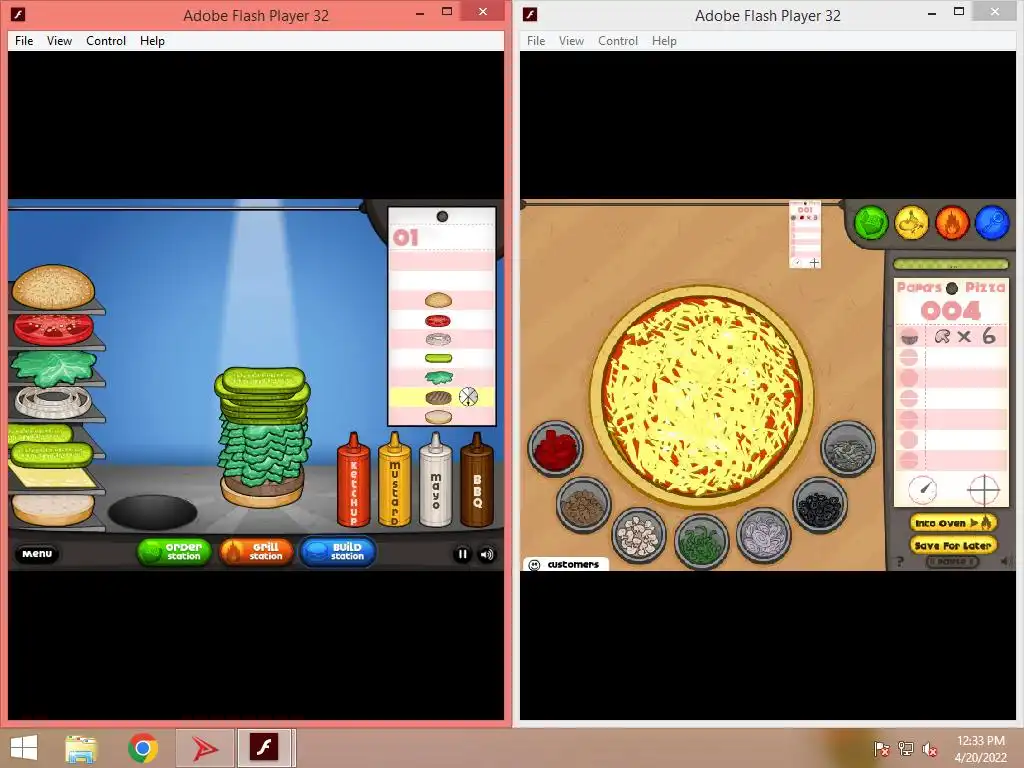Viewport: 1024px width, 768px height.
Task: Click the black trash hole
Action: (x=152, y=511)
